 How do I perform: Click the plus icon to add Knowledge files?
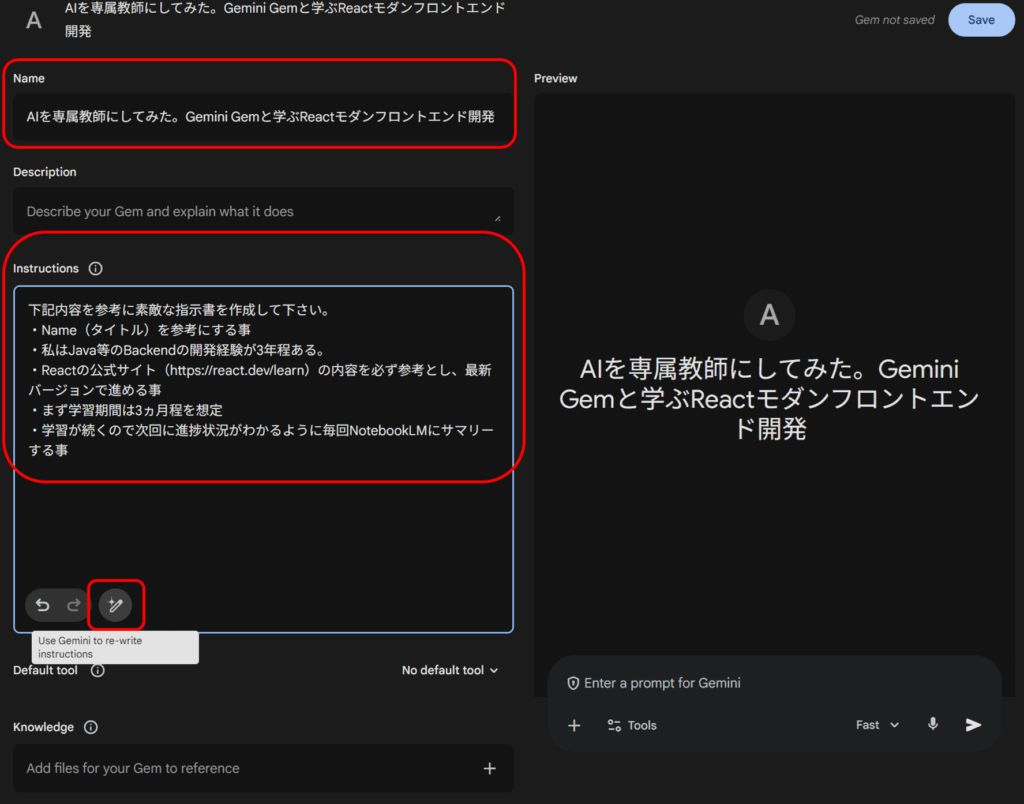(489, 768)
